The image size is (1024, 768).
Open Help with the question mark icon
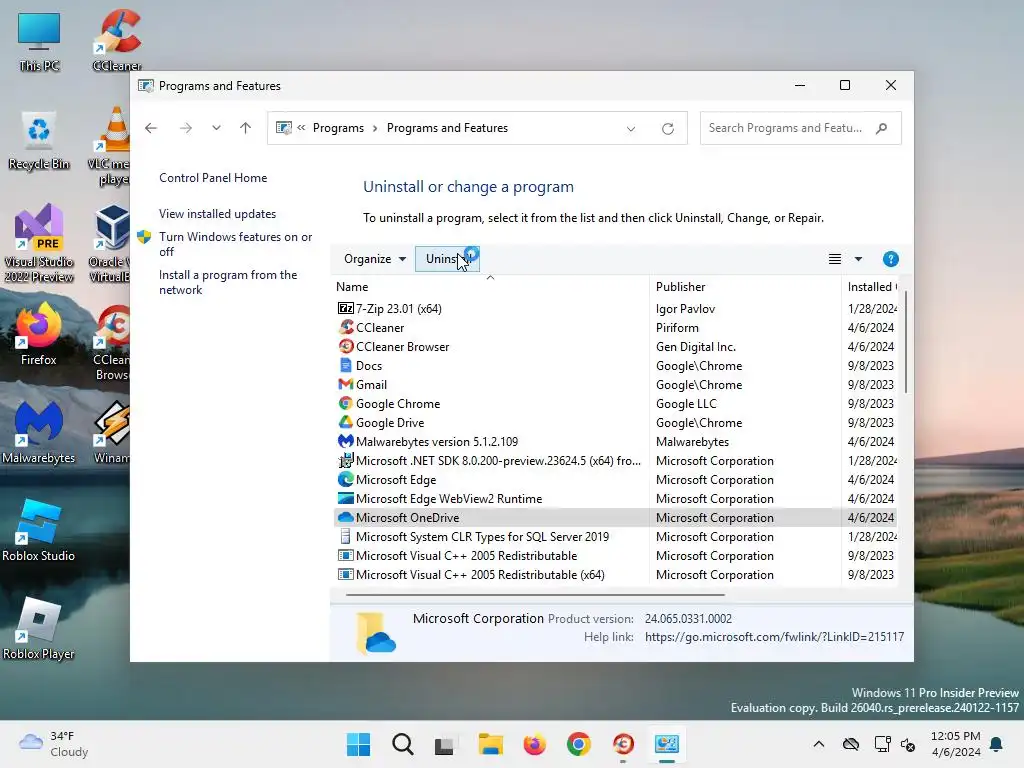click(891, 259)
